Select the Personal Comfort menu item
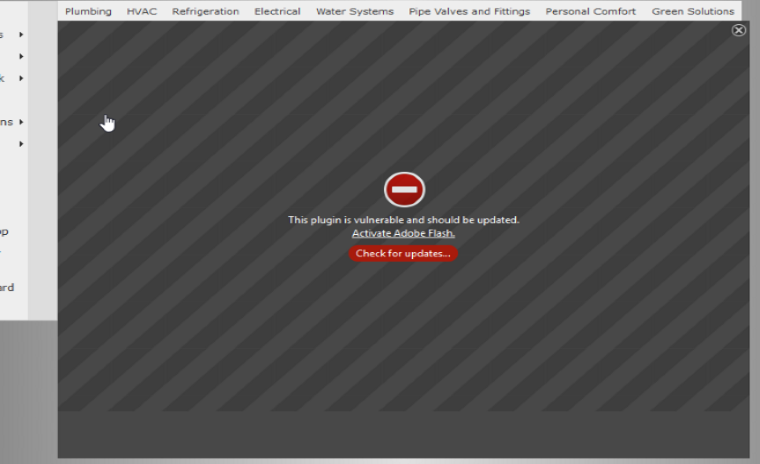The image size is (760, 464). (x=590, y=11)
